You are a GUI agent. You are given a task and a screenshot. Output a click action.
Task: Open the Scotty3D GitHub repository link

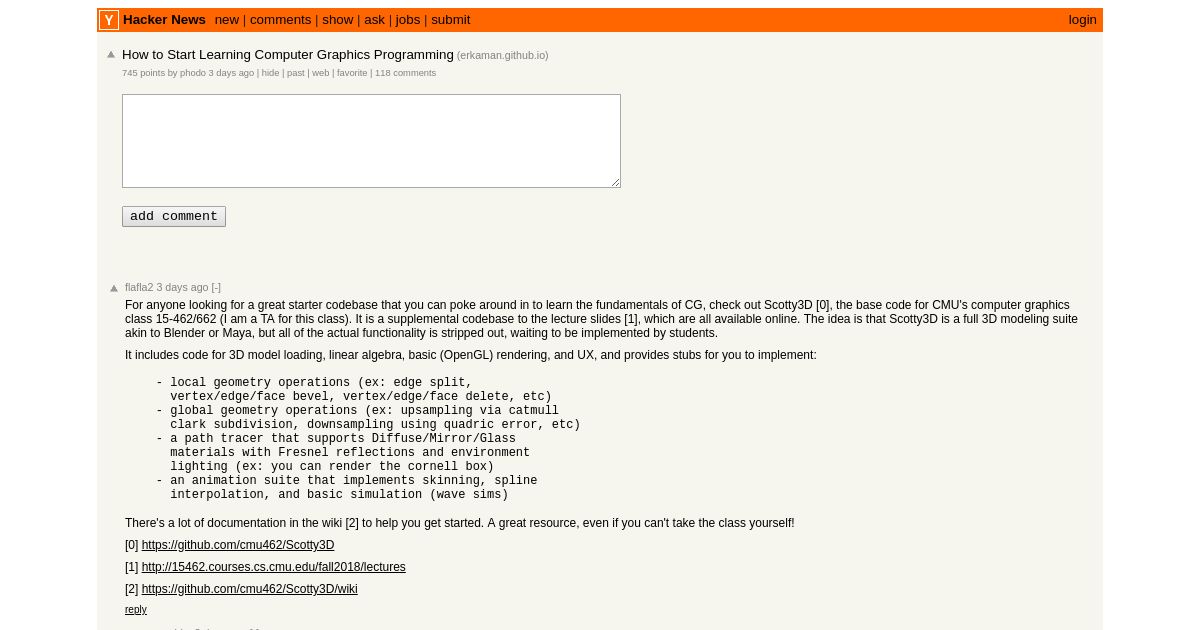[x=238, y=545]
